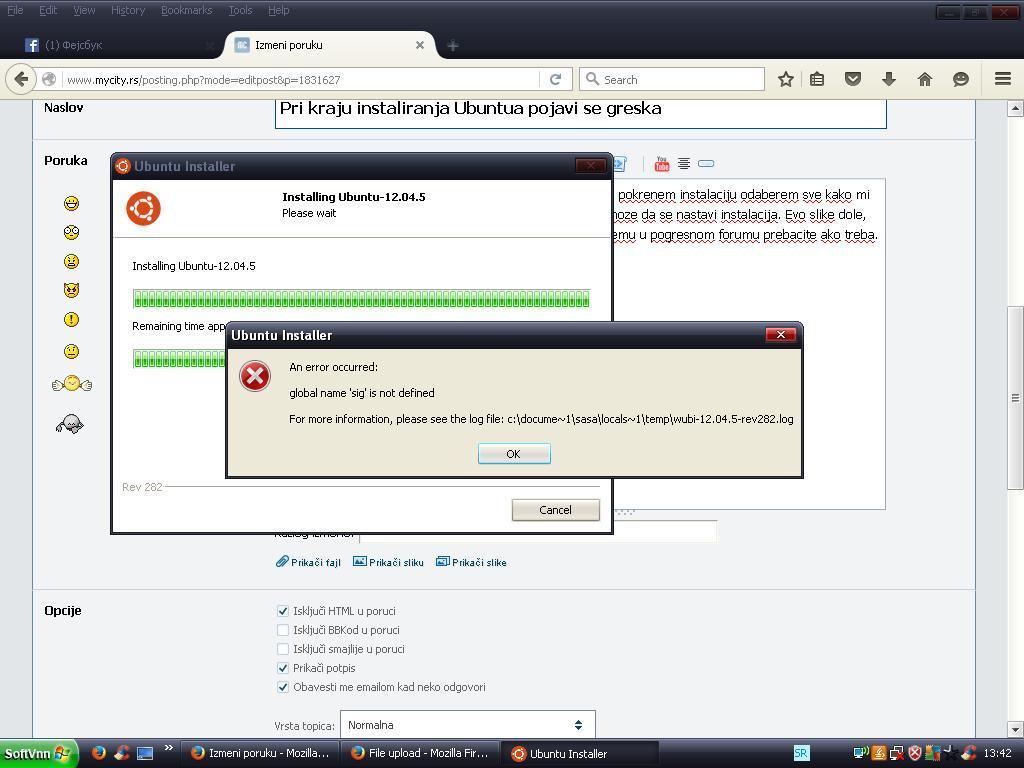Insert the exclamation mark smiley

click(x=71, y=319)
